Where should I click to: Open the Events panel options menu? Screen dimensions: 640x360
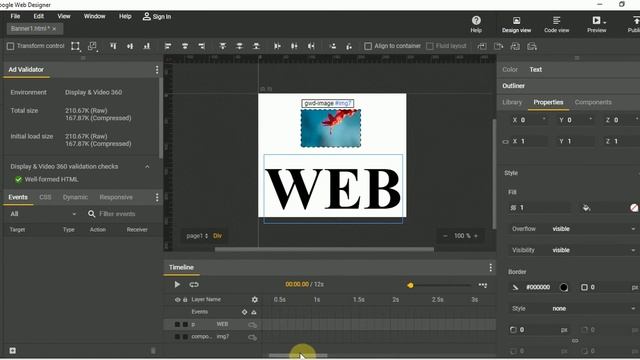tap(157, 198)
